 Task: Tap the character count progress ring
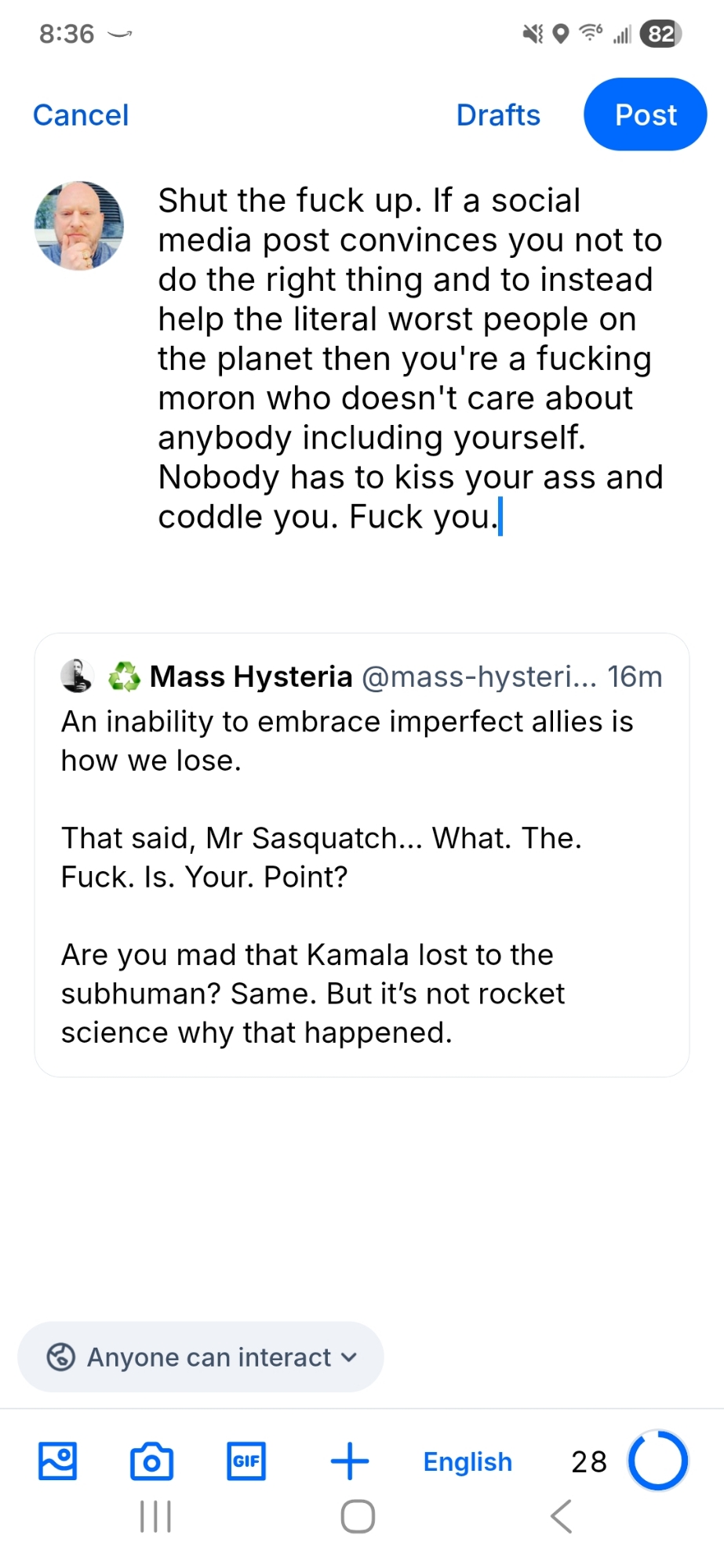click(x=657, y=1461)
